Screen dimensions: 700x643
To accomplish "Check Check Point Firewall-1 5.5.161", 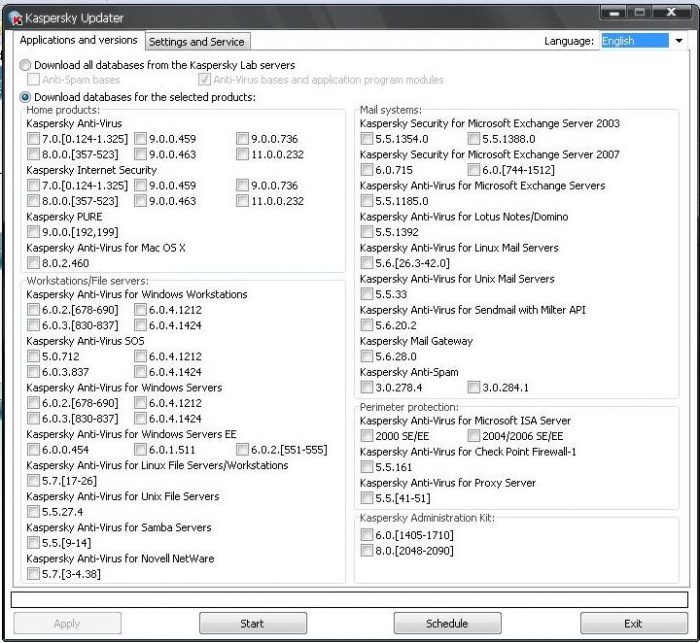I will click(x=367, y=467).
